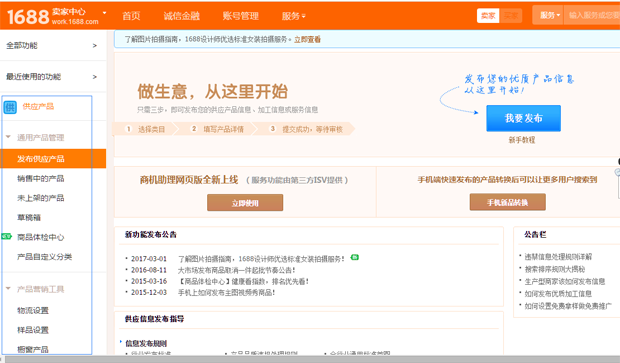Click the 1688 logo
620x363 pixels.
tap(28, 17)
